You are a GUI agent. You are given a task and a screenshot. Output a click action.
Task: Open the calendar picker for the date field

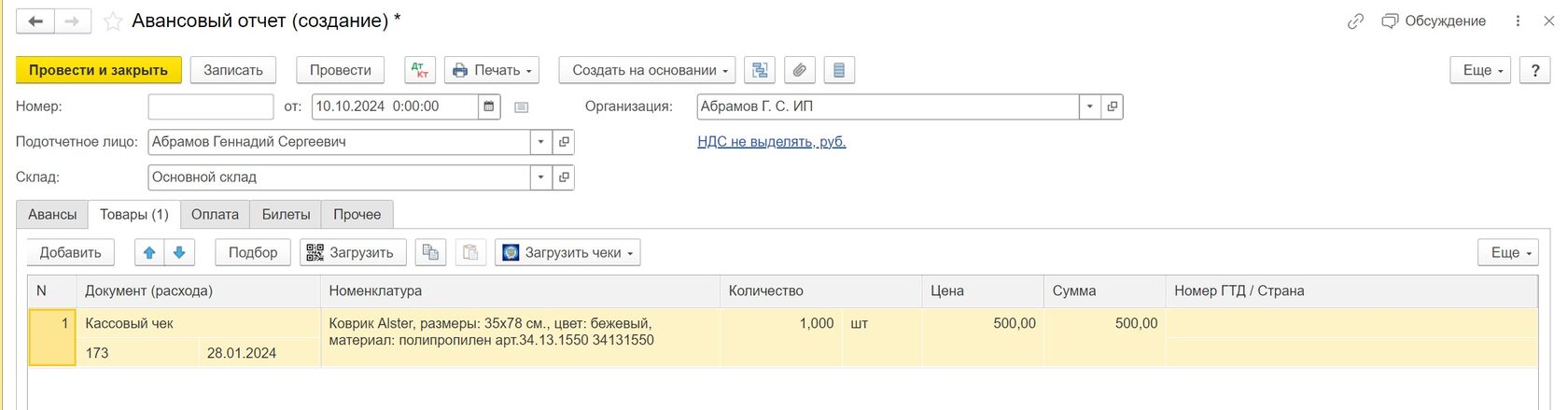pos(489,106)
